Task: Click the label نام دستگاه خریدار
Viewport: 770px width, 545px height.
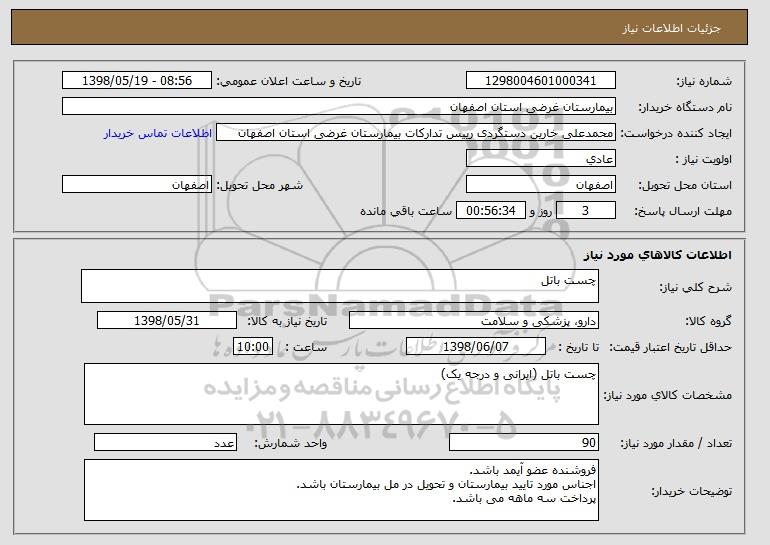Action: pos(686,107)
